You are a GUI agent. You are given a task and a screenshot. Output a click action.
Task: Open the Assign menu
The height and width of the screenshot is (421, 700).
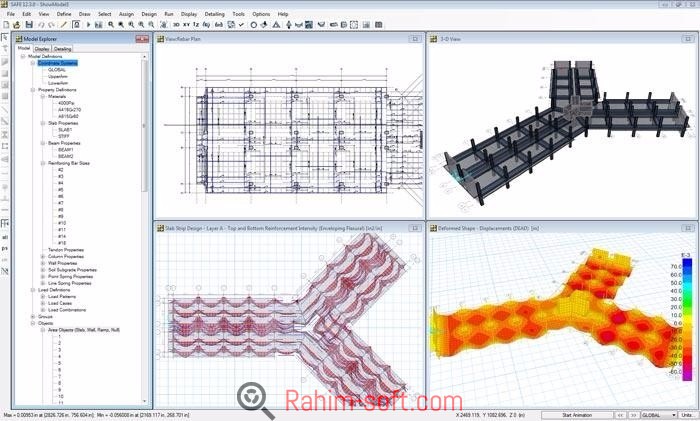126,14
